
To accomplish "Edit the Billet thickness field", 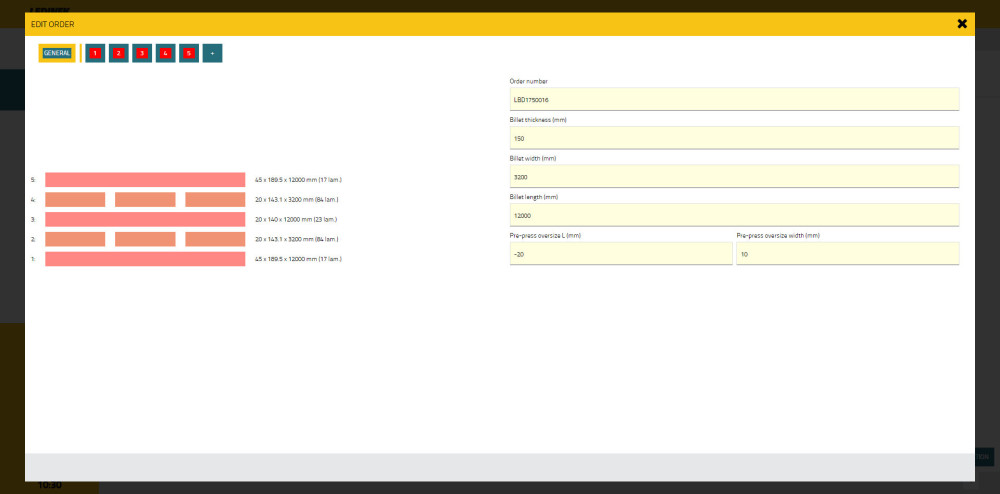I will (x=734, y=138).
